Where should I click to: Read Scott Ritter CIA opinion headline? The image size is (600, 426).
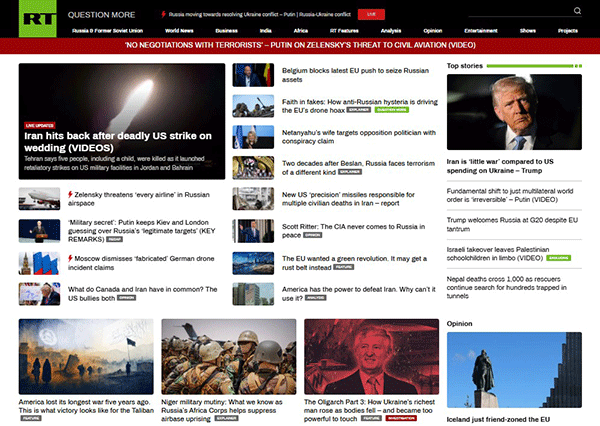(354, 231)
